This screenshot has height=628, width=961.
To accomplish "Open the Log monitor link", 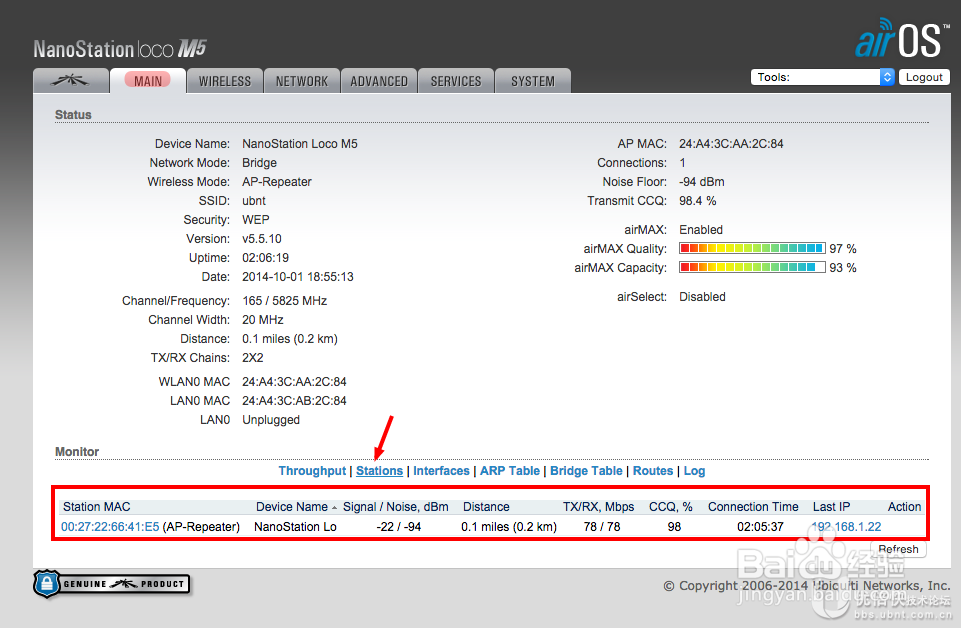I will click(x=694, y=471).
